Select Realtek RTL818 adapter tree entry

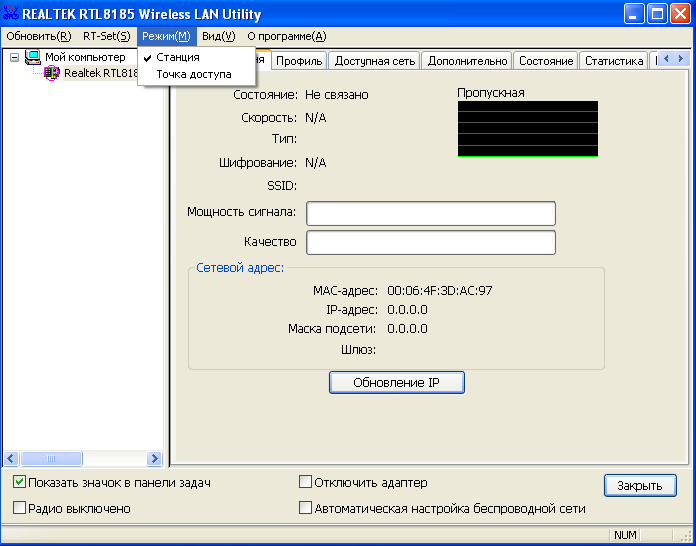point(101,73)
